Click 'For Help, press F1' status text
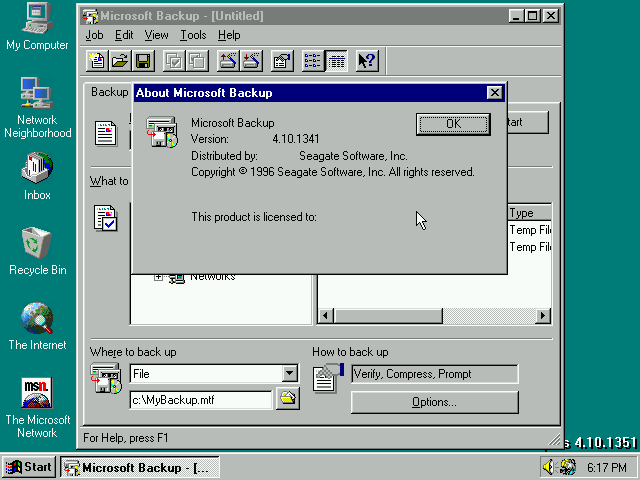Image resolution: width=640 pixels, height=480 pixels. coord(126,438)
